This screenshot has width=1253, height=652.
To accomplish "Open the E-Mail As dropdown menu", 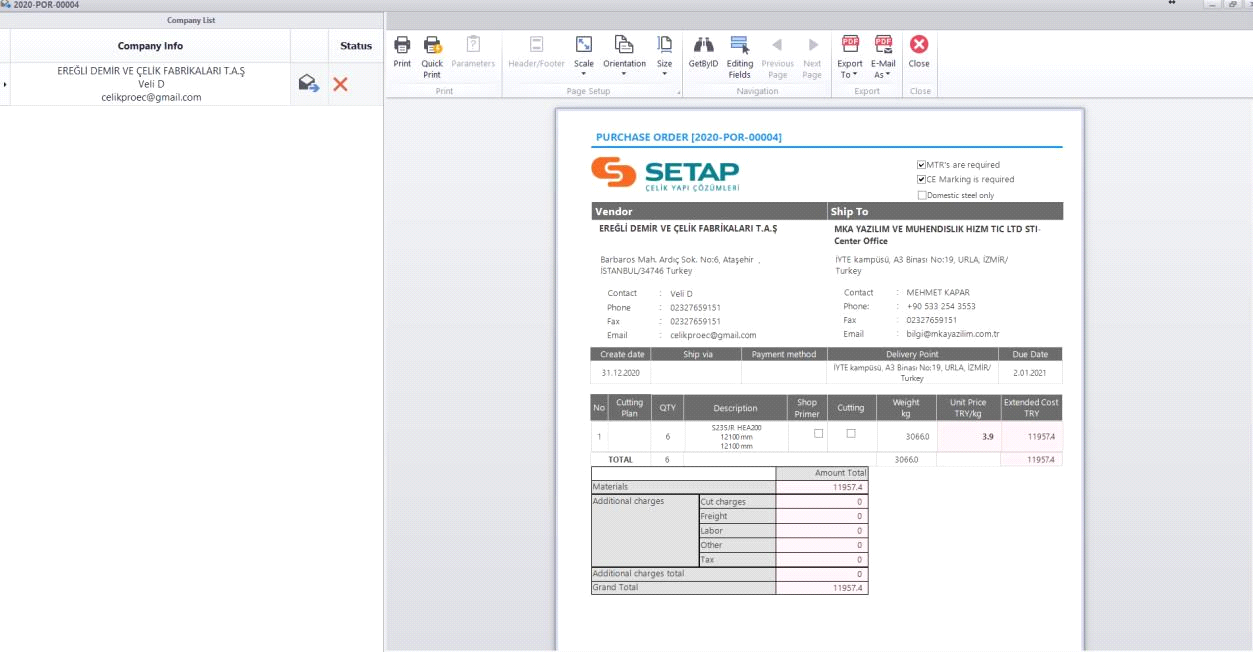I will point(883,54).
